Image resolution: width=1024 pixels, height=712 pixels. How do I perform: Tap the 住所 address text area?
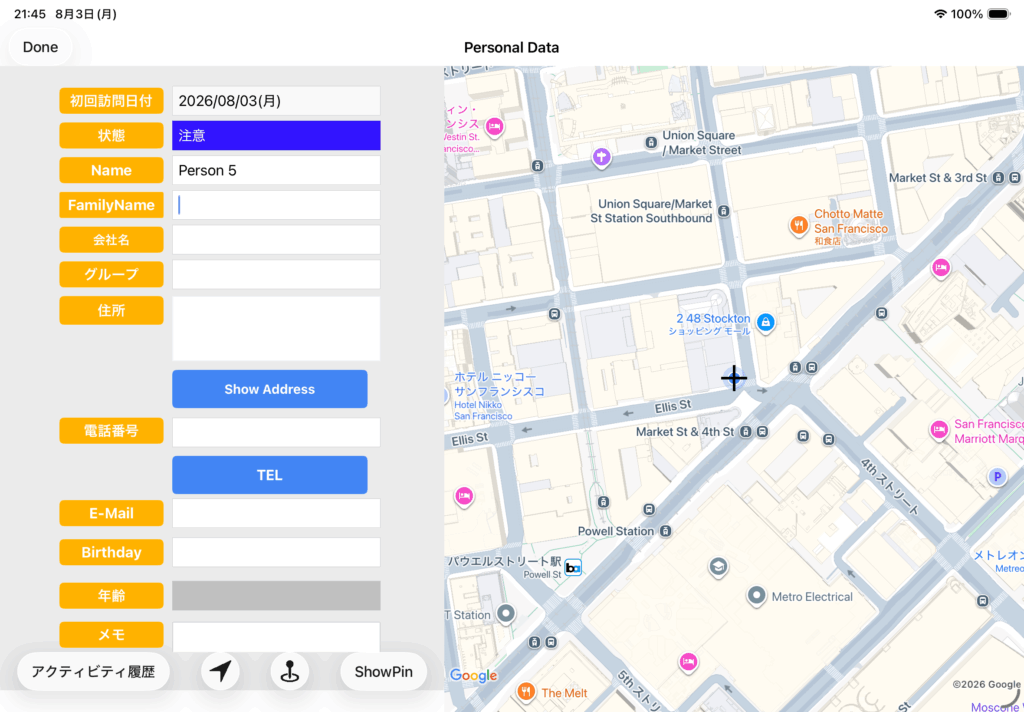276,329
